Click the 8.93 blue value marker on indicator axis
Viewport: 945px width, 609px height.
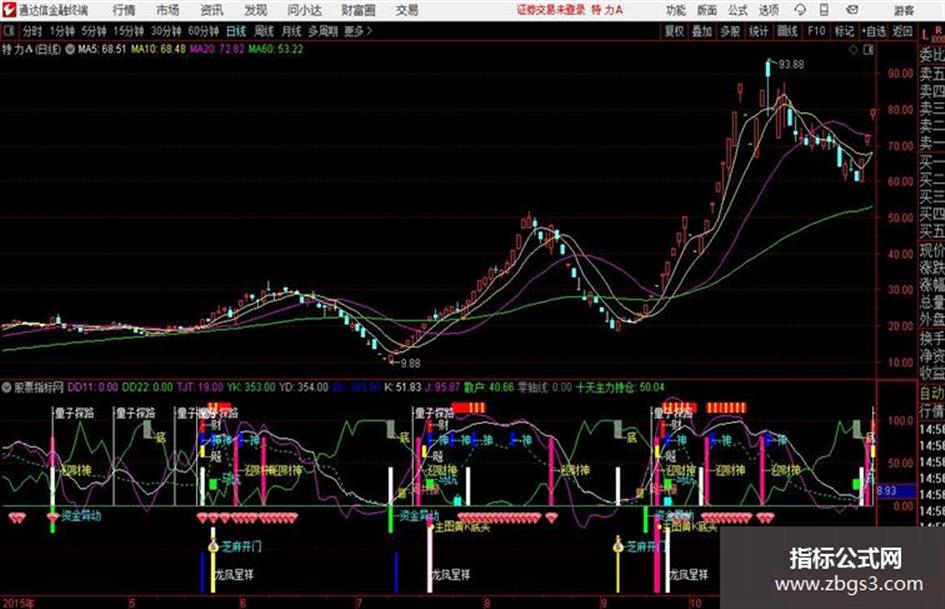[x=894, y=491]
